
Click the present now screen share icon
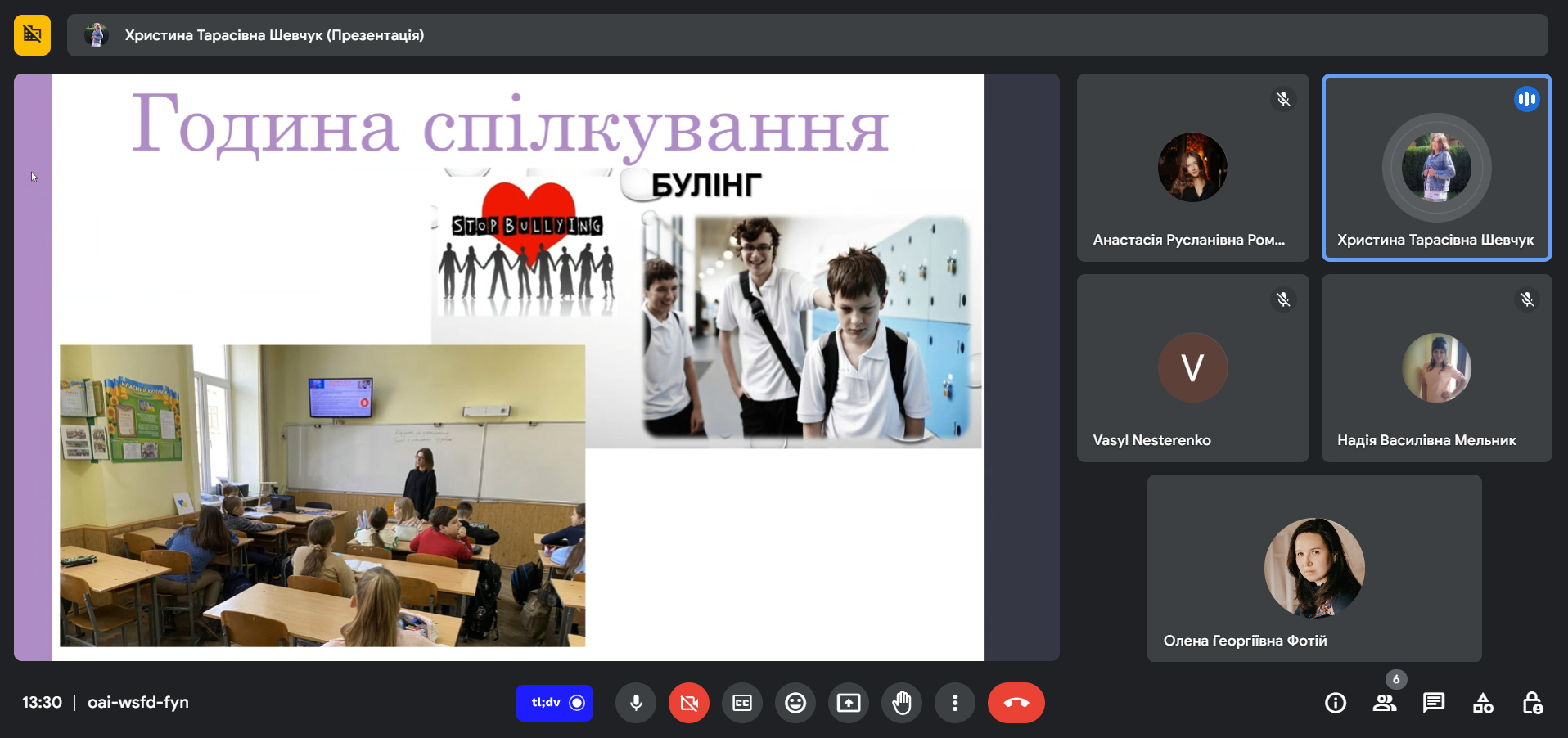coord(849,703)
